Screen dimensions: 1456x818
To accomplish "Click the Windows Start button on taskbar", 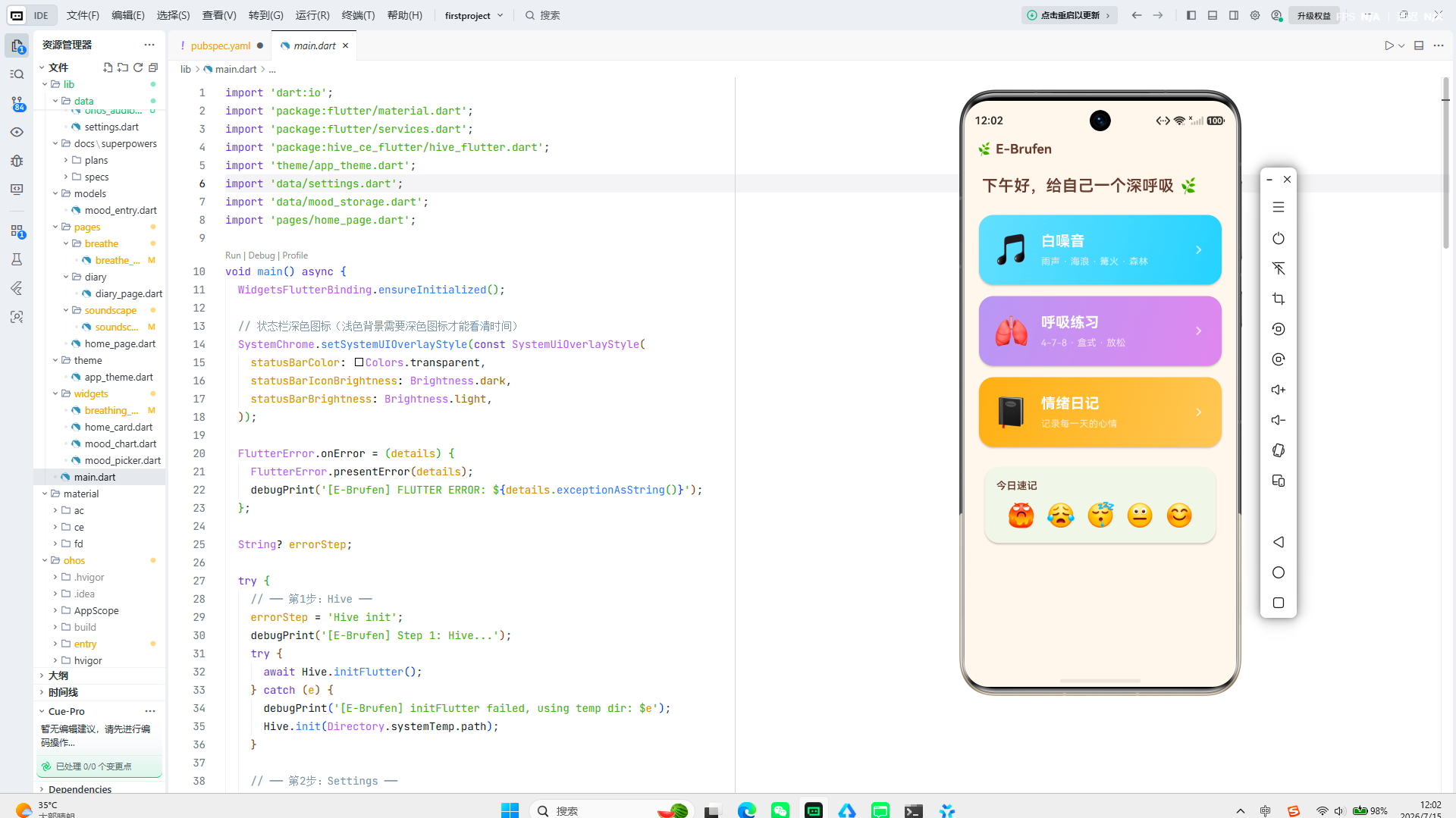I will point(510,810).
